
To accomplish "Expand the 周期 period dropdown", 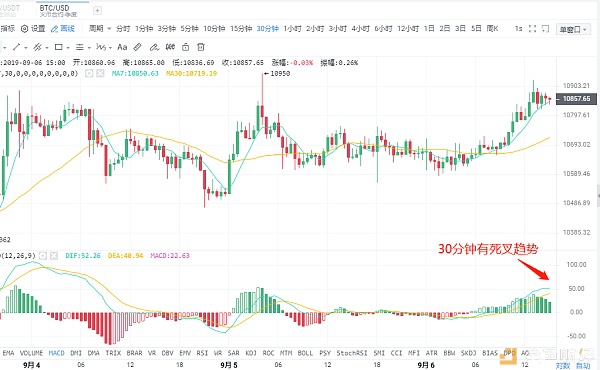I will 100,29.
